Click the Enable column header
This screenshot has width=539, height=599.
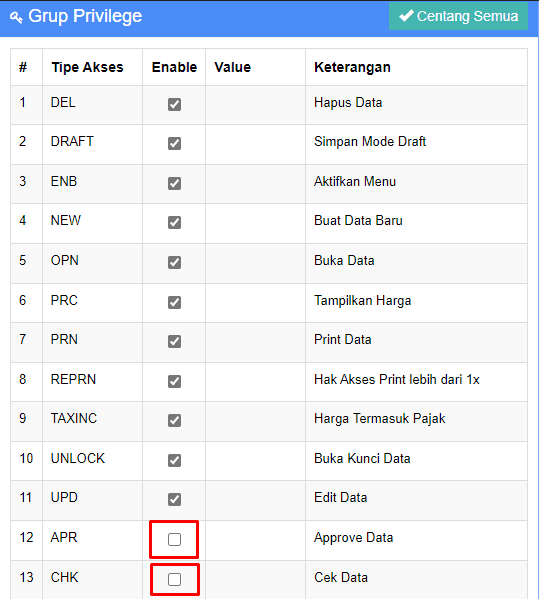tap(174, 67)
